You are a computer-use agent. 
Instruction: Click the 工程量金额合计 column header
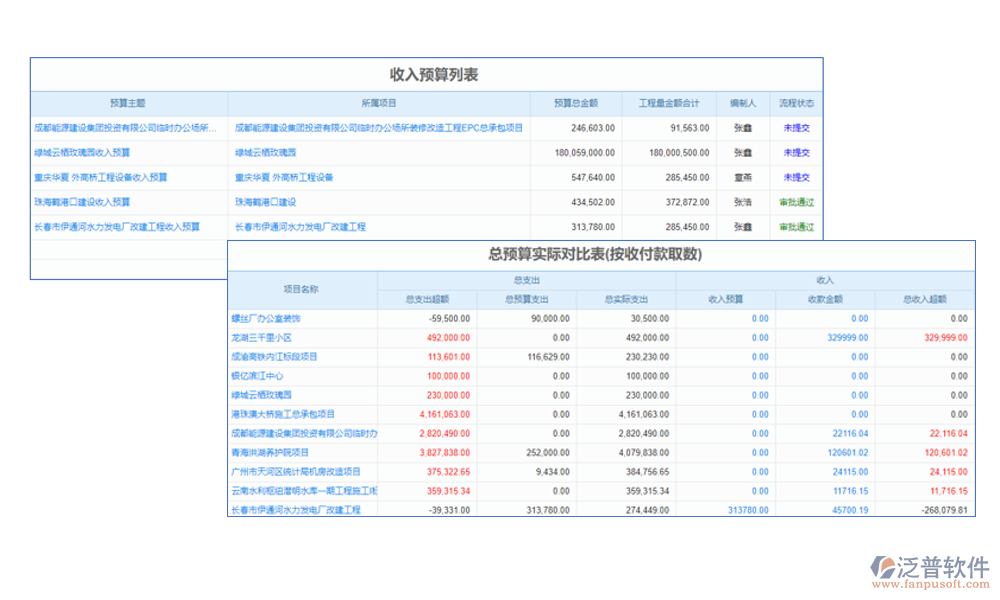pos(669,103)
